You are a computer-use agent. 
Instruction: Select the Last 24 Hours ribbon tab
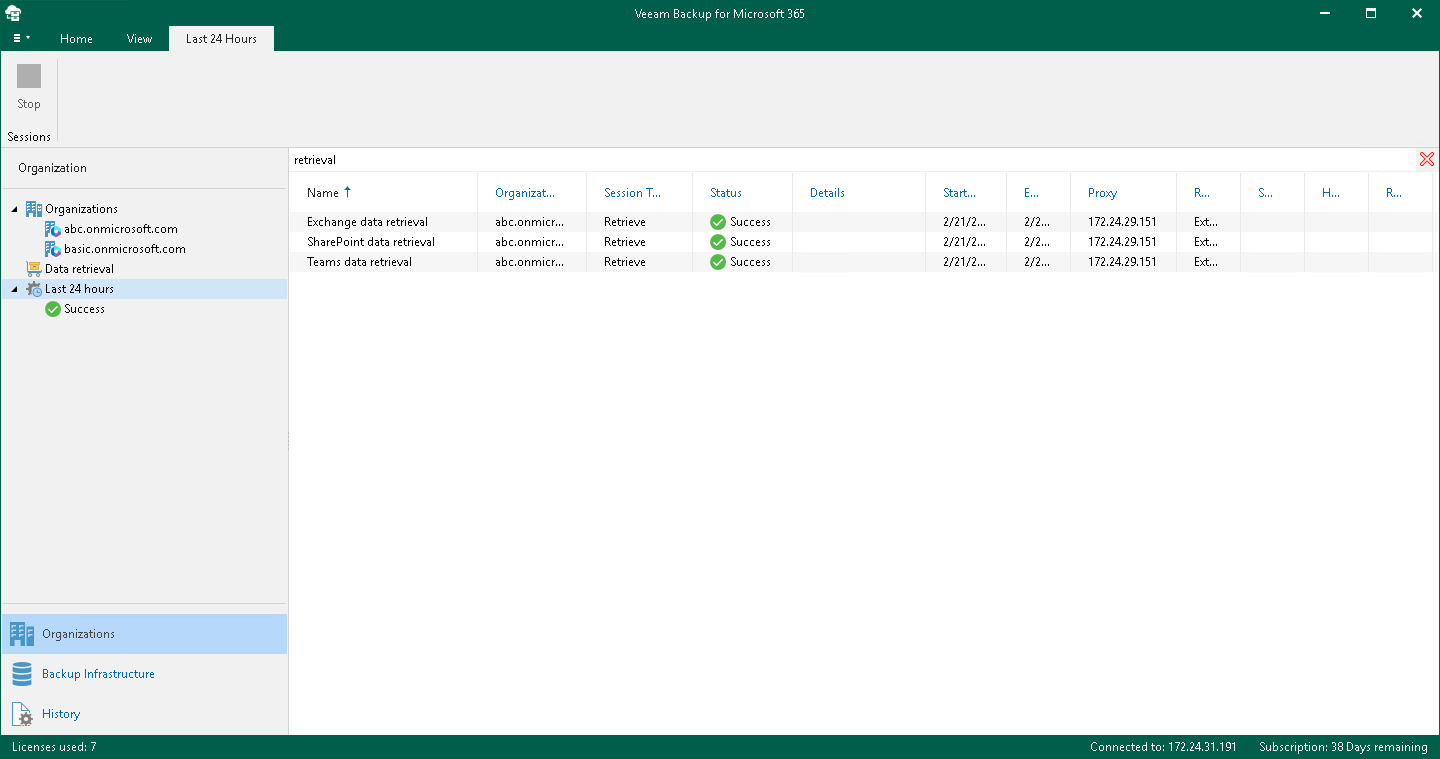click(x=221, y=39)
